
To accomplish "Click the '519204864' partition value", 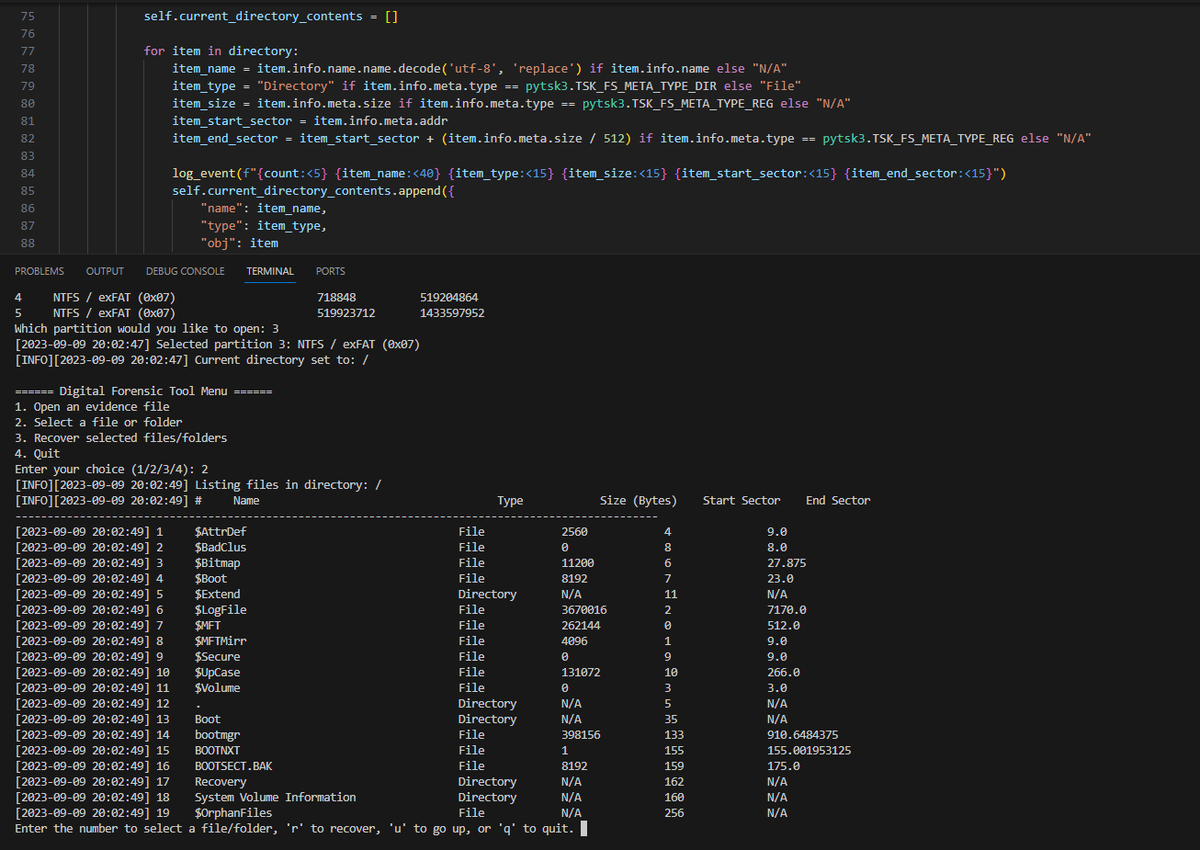I will click(x=449, y=297).
